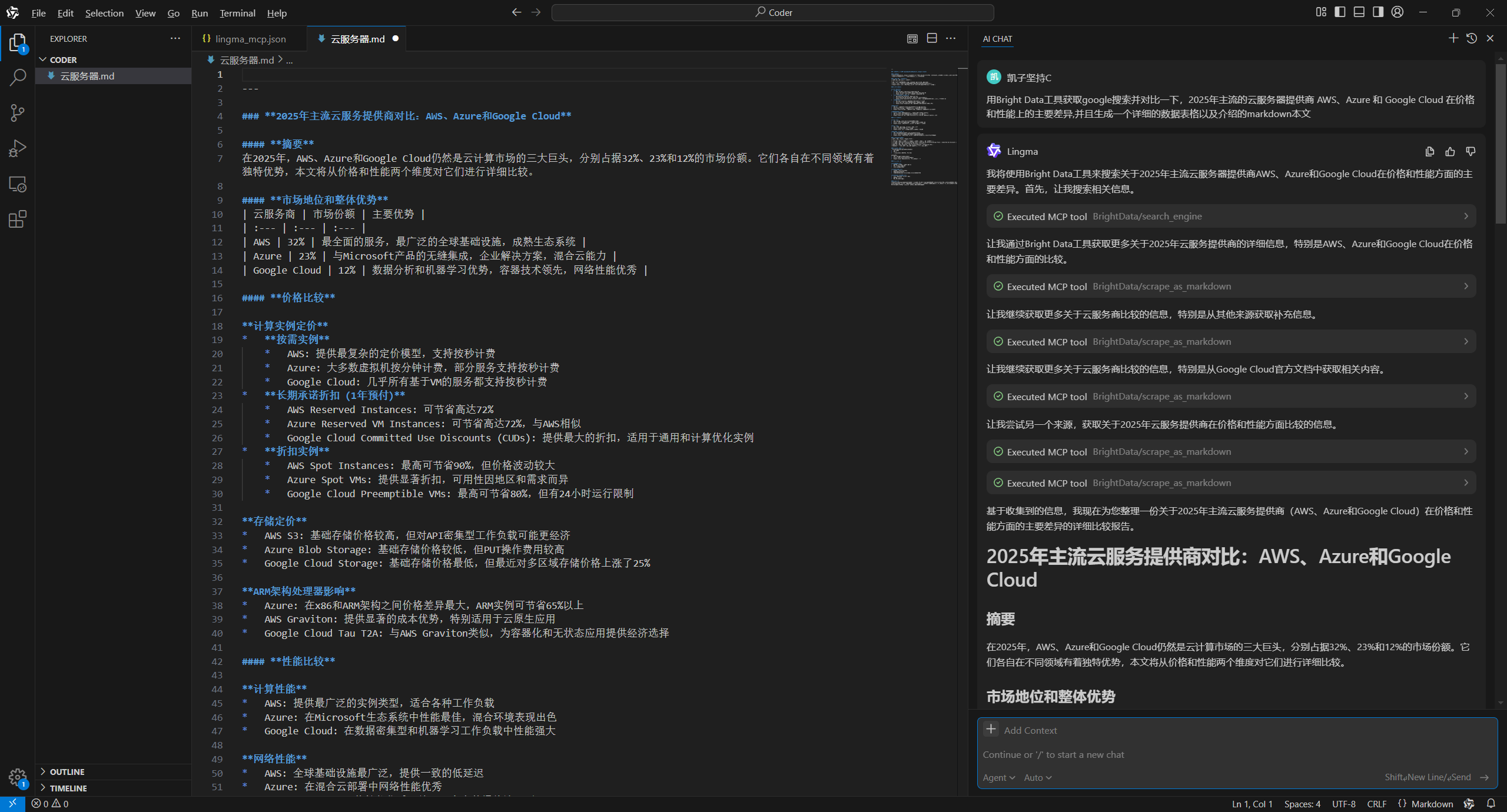Expand the last scrape_as_markdown tool result
Image resolution: width=1507 pixels, height=812 pixels.
pos(1231,483)
